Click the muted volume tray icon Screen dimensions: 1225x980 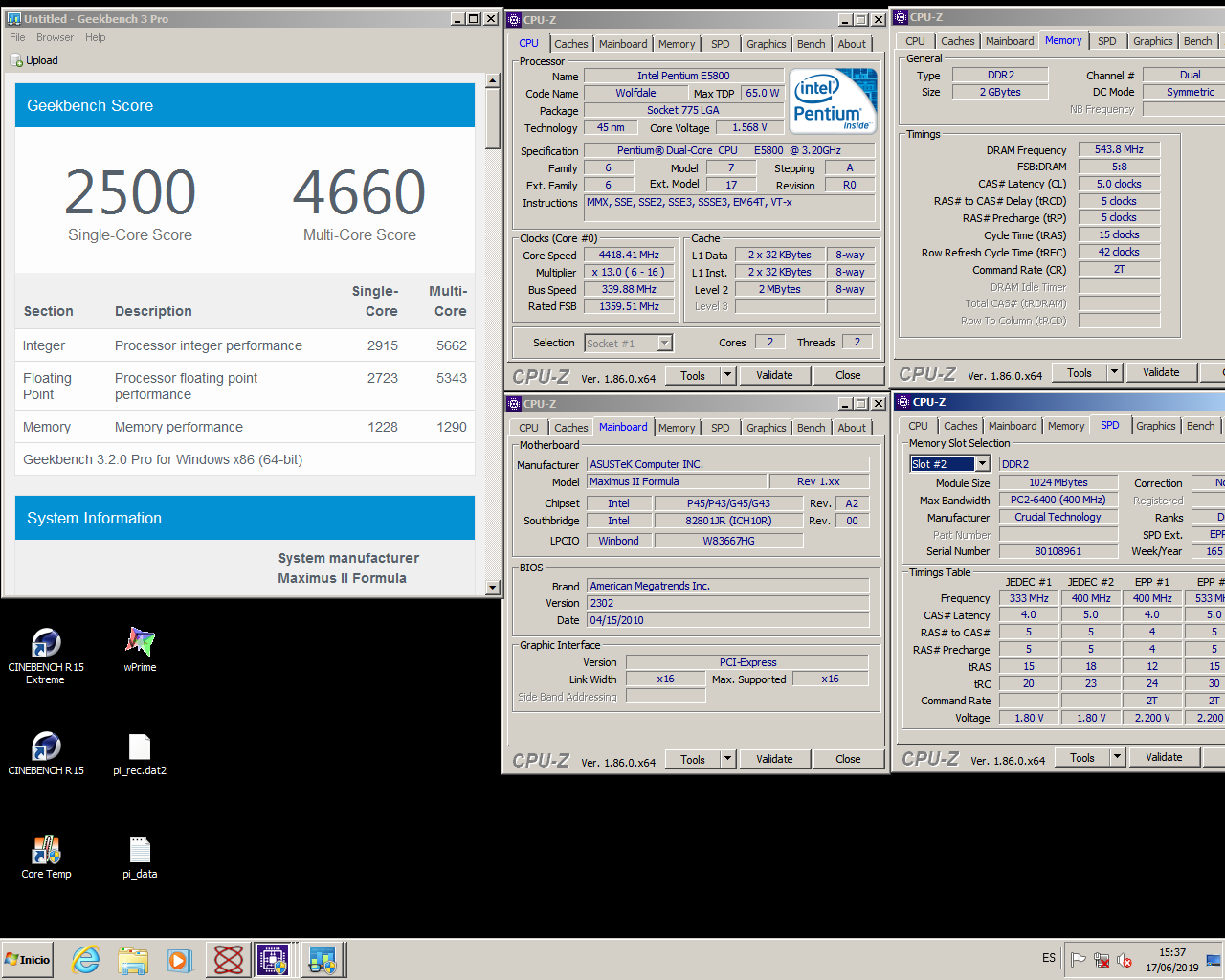[x=1125, y=960]
